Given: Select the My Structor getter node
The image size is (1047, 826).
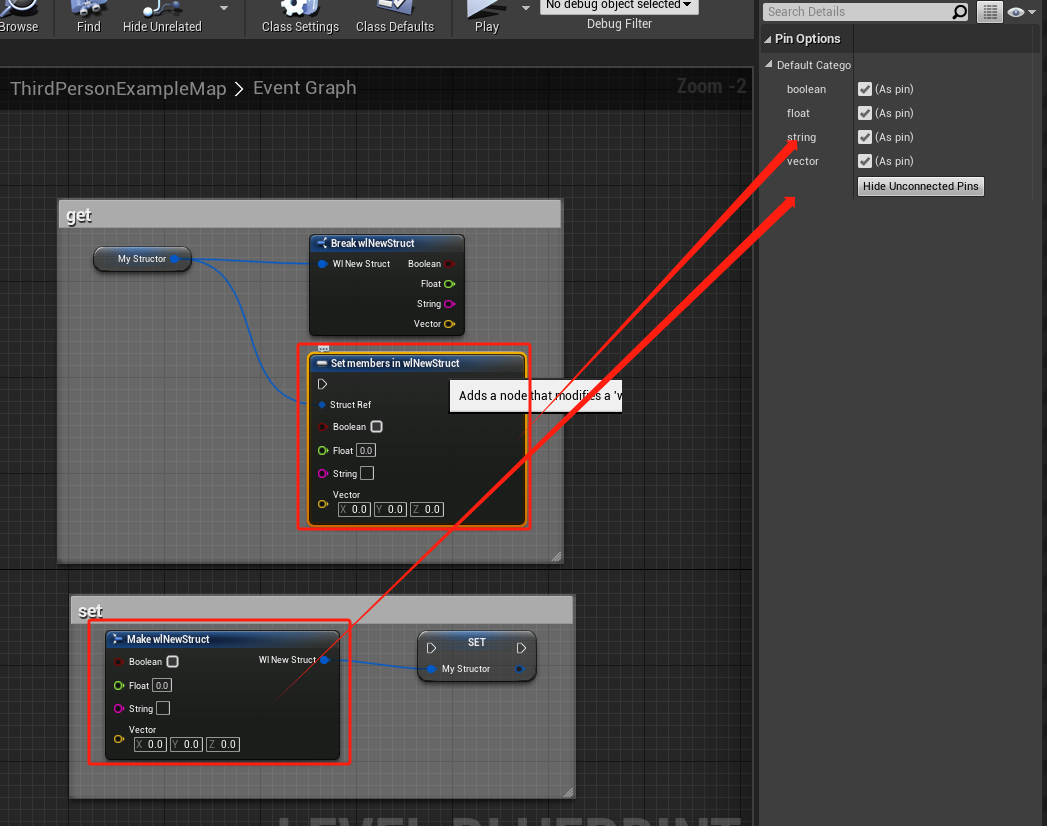Looking at the screenshot, I should coord(142,258).
